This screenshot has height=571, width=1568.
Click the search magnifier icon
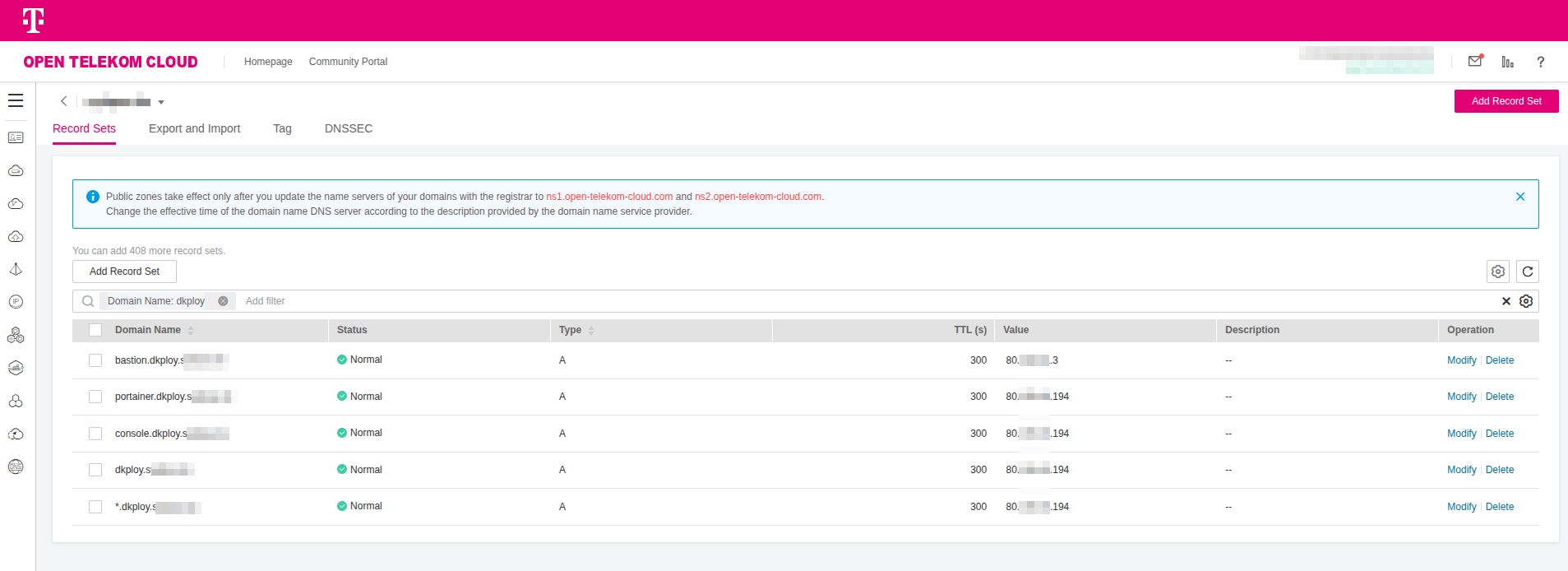pos(88,301)
